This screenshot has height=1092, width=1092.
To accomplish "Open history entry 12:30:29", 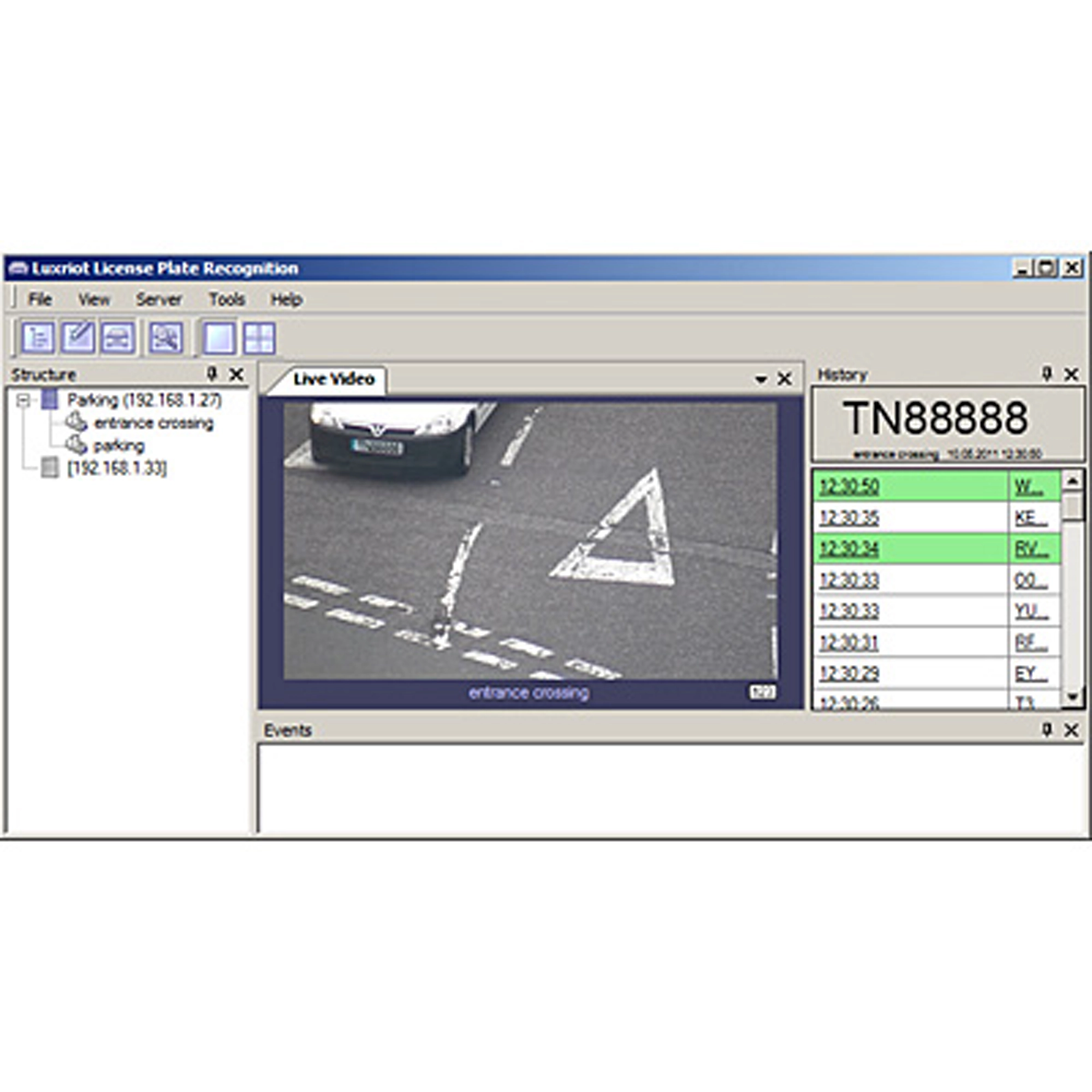I will [x=850, y=673].
